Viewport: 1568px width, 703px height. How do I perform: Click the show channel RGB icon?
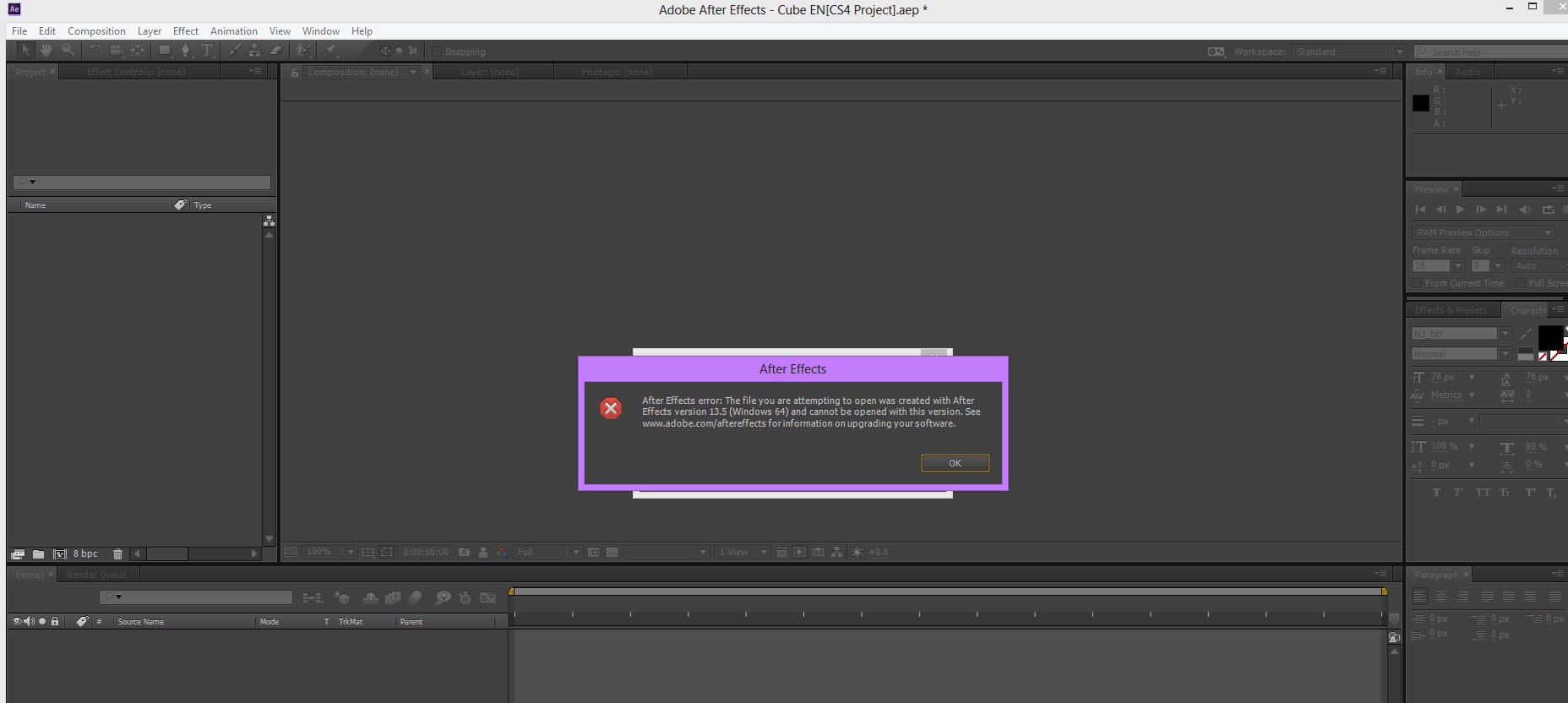502,552
